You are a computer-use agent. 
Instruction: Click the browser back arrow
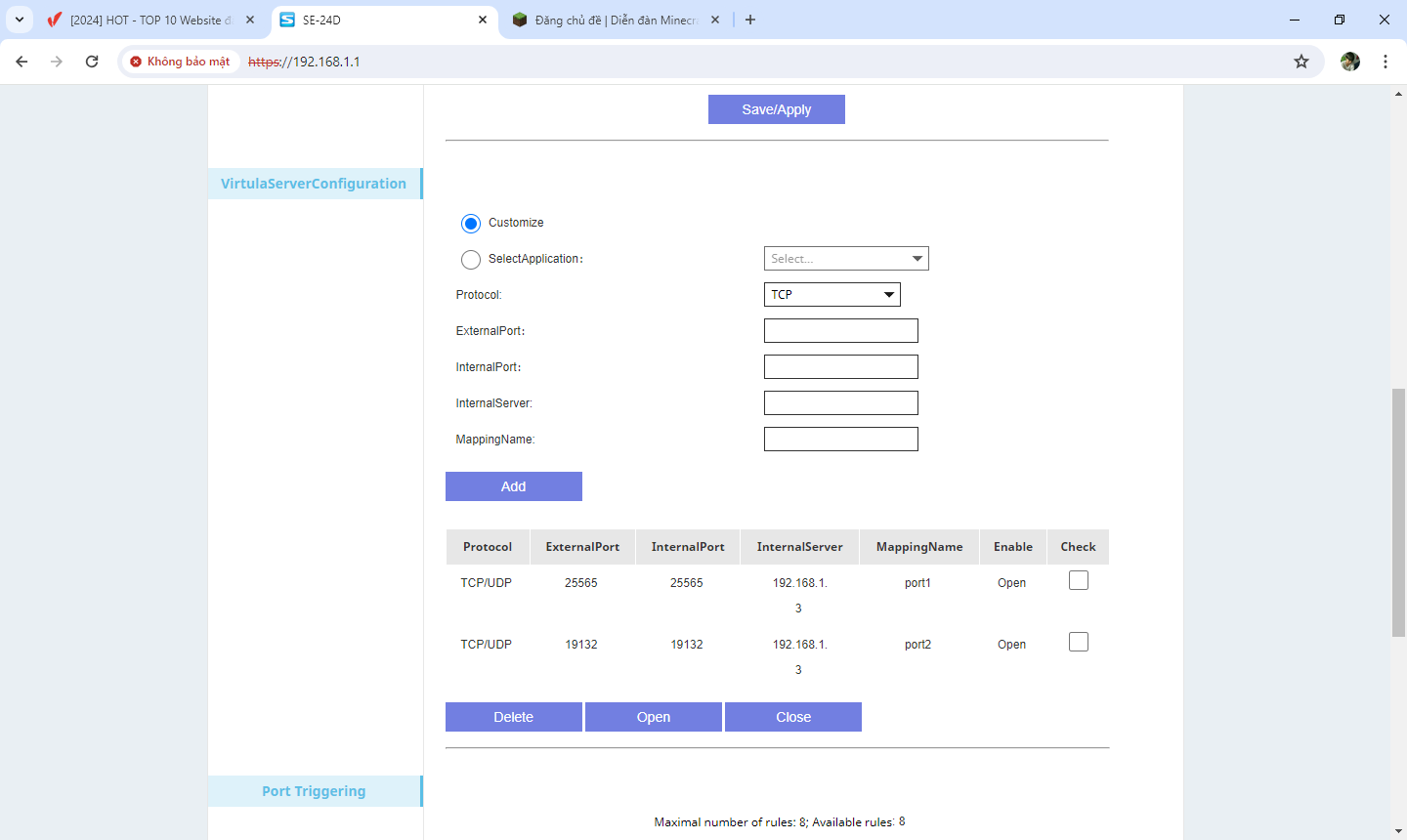pyautogui.click(x=21, y=62)
